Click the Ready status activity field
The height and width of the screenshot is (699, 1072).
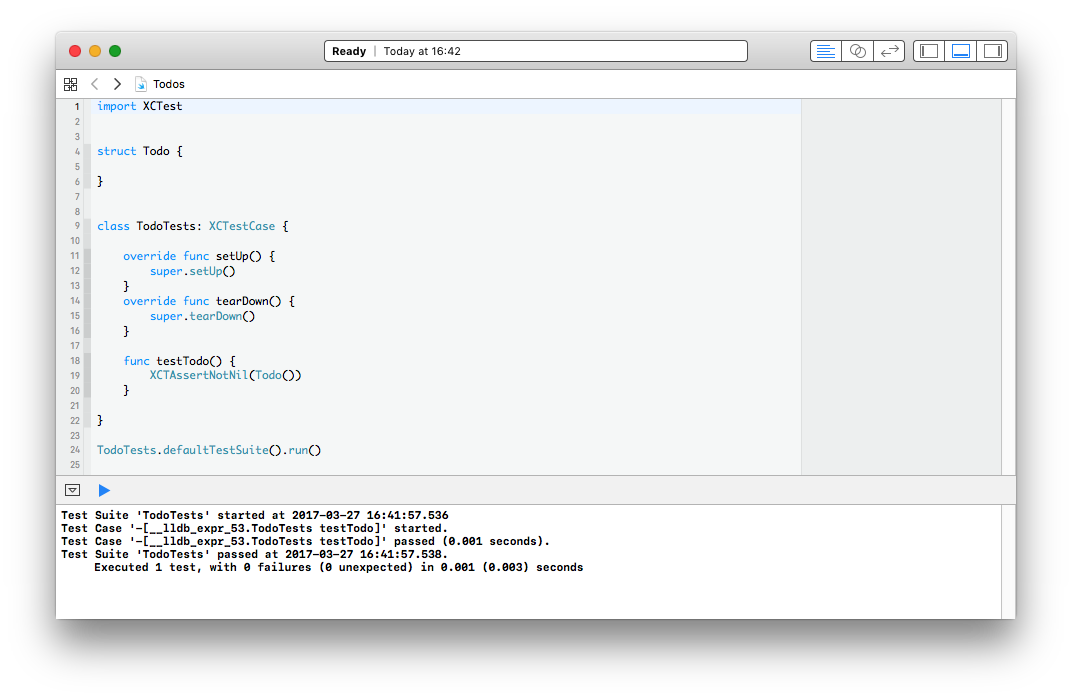pyautogui.click(x=535, y=51)
